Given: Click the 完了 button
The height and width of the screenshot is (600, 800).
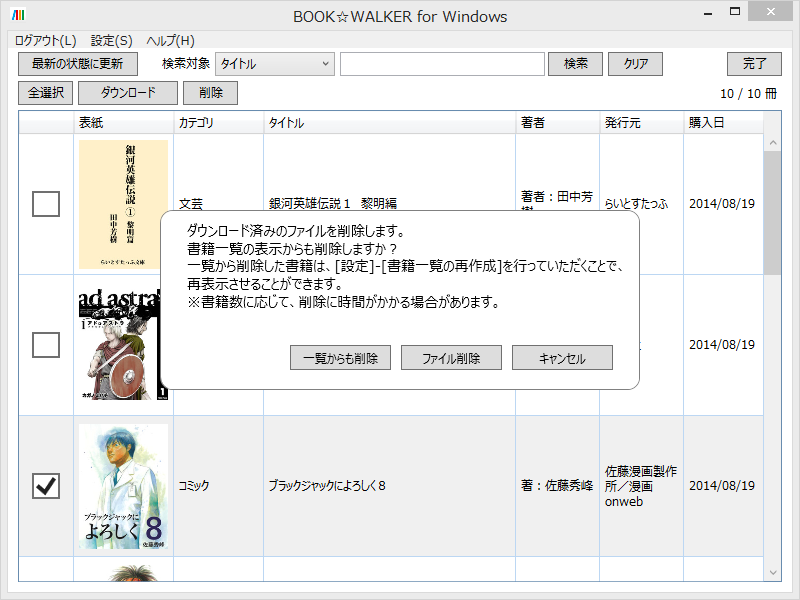Looking at the screenshot, I should (753, 64).
